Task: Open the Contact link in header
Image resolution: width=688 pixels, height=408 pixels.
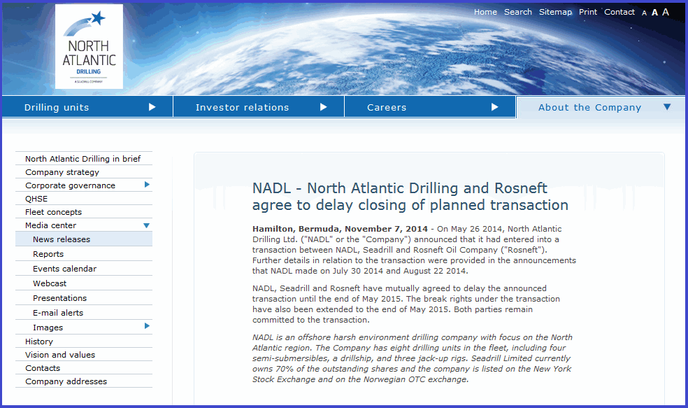Action: pos(620,12)
